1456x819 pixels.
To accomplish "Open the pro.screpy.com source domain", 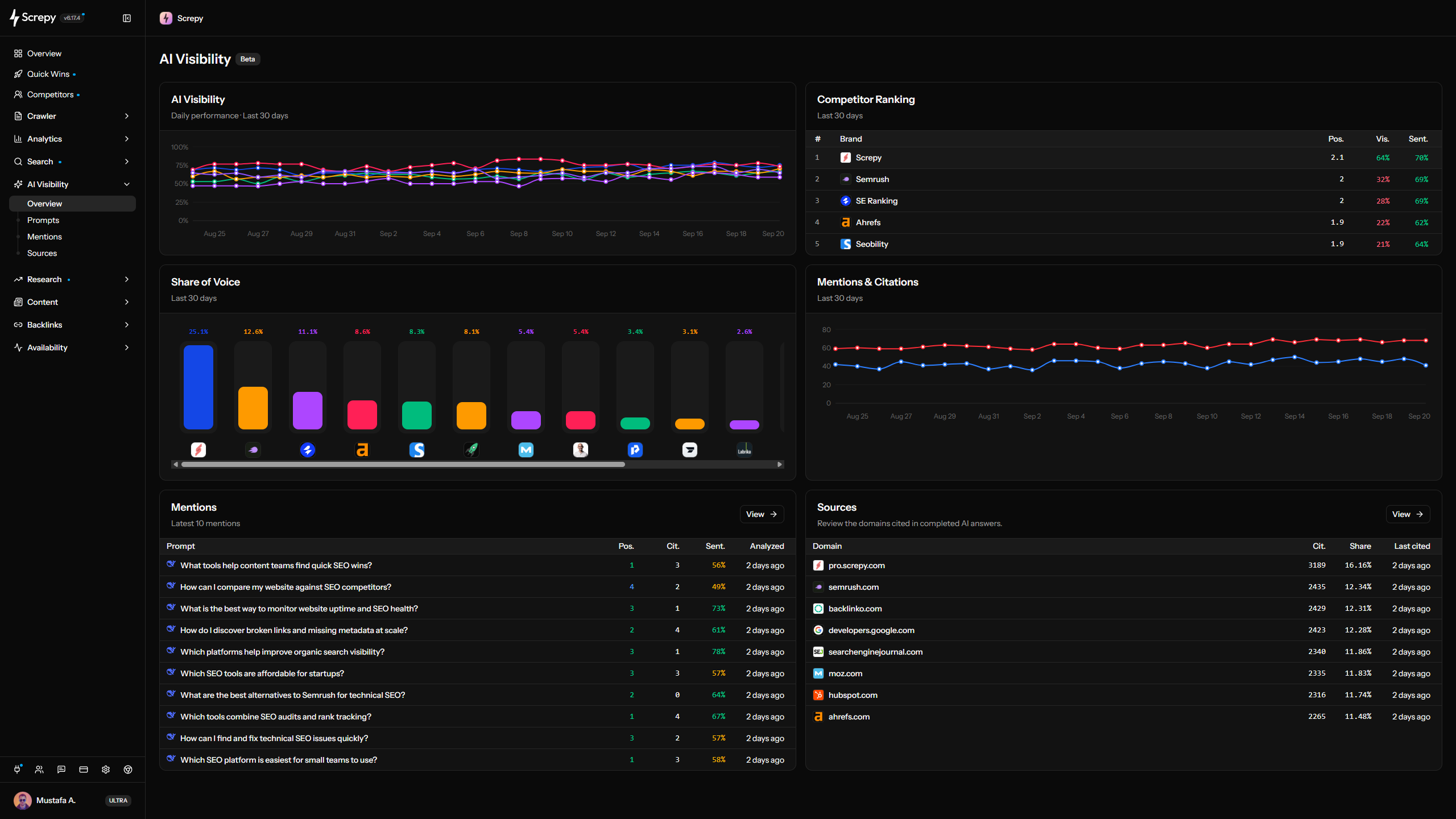I will [x=856, y=565].
